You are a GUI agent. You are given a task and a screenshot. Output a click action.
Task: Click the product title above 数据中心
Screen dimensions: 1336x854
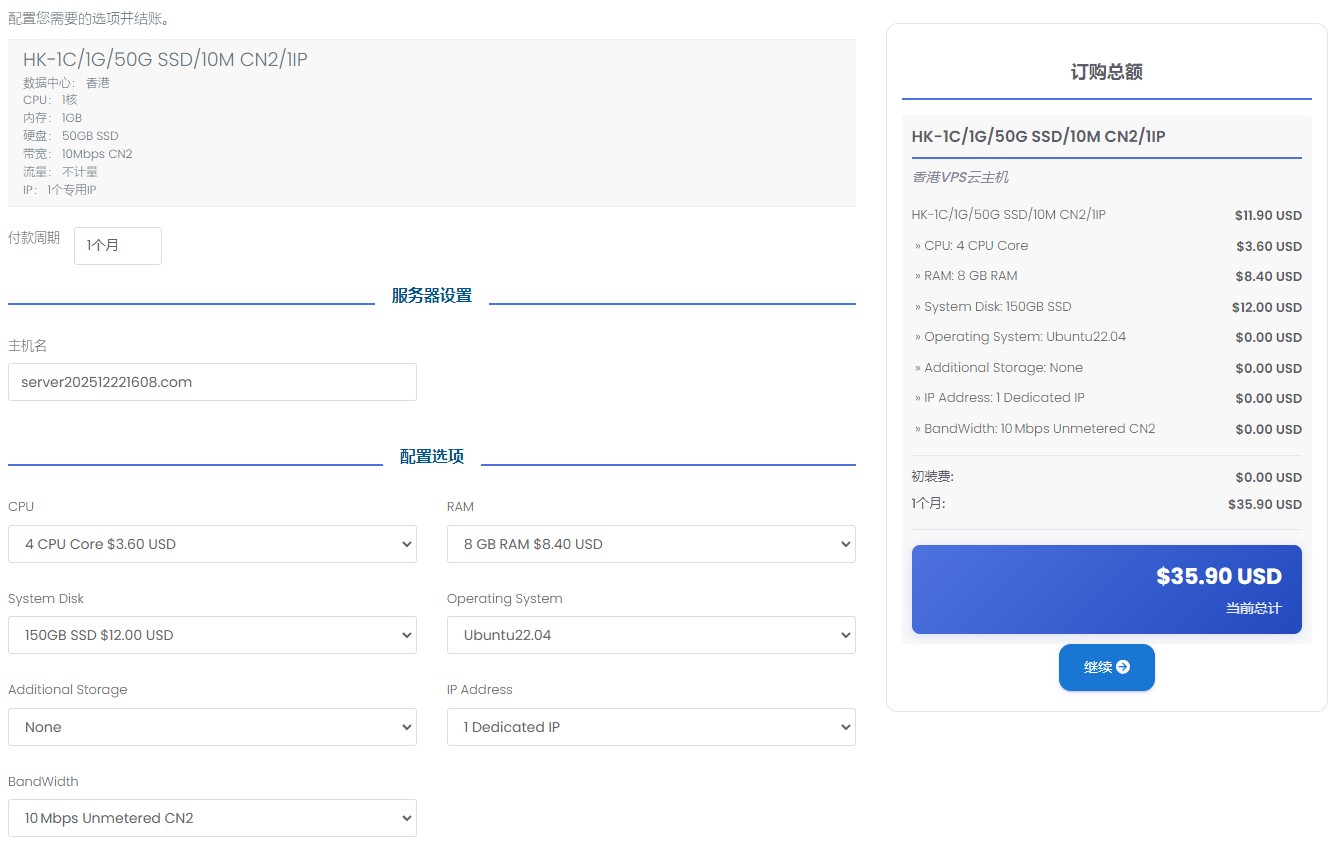click(165, 60)
